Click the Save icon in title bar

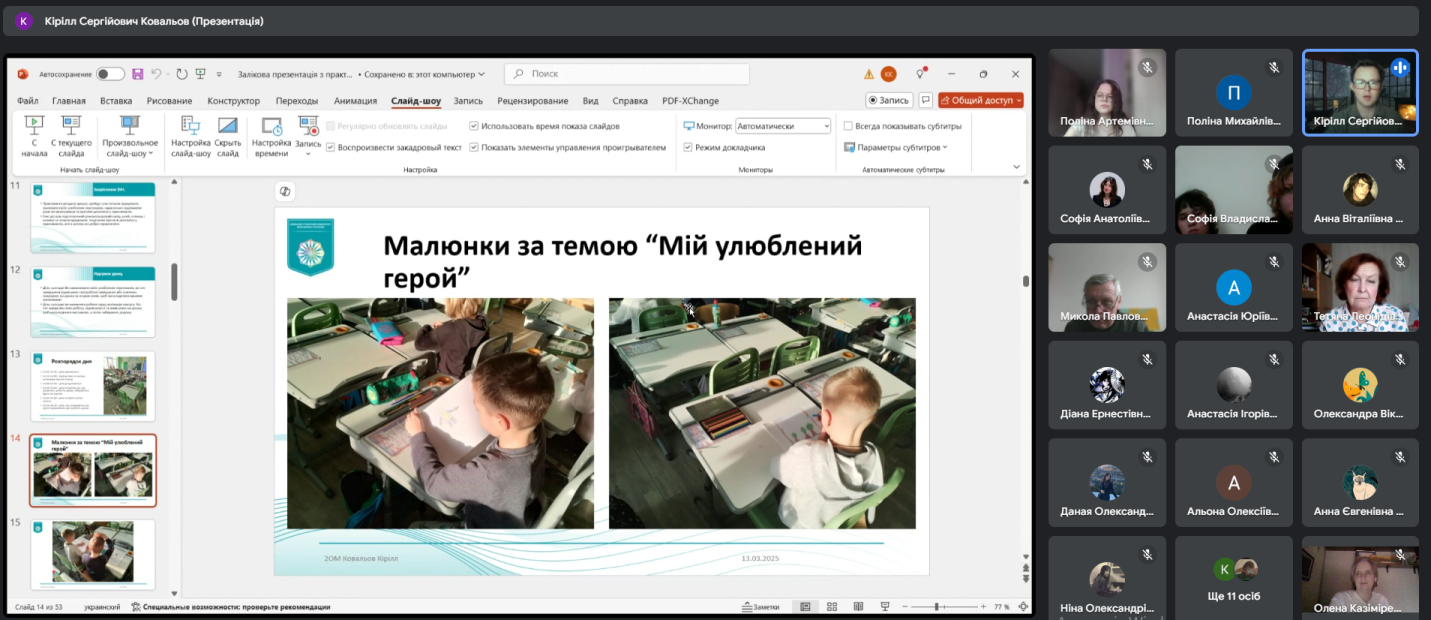[139, 74]
